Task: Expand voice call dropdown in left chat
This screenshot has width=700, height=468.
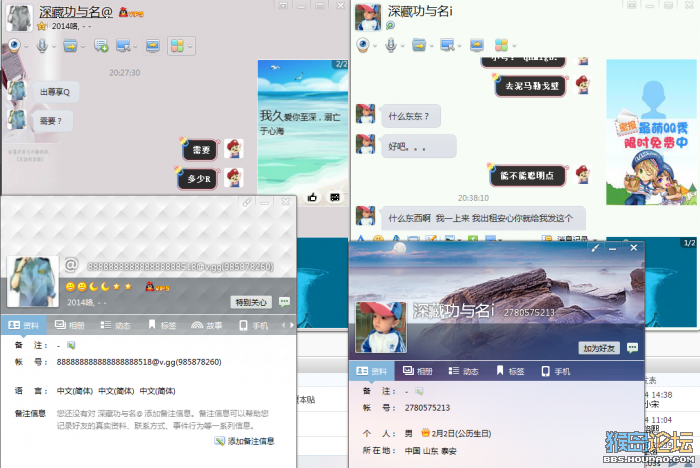Action: pos(54,46)
